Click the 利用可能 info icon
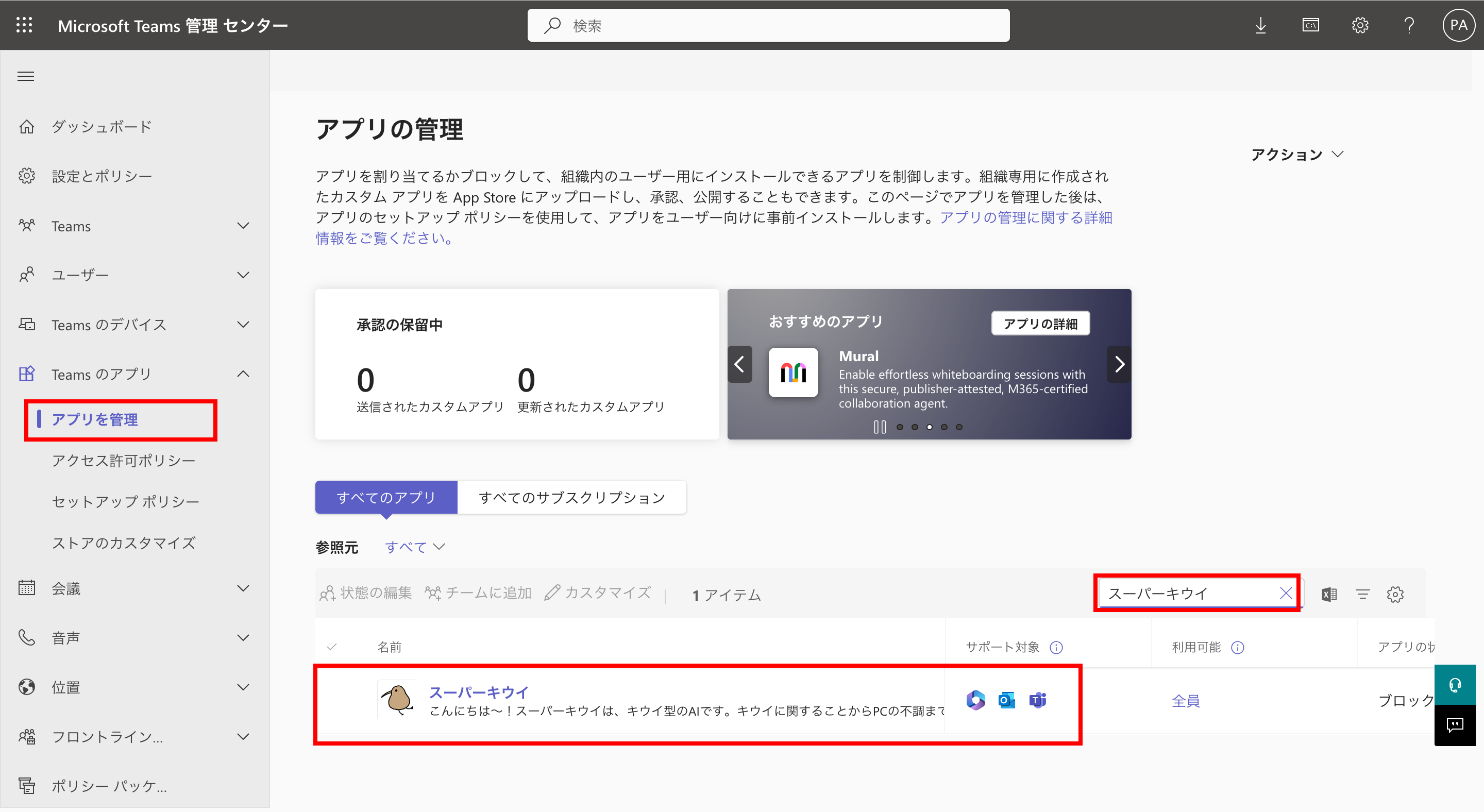Screen dimensions: 1484x812 pyautogui.click(x=1237, y=648)
